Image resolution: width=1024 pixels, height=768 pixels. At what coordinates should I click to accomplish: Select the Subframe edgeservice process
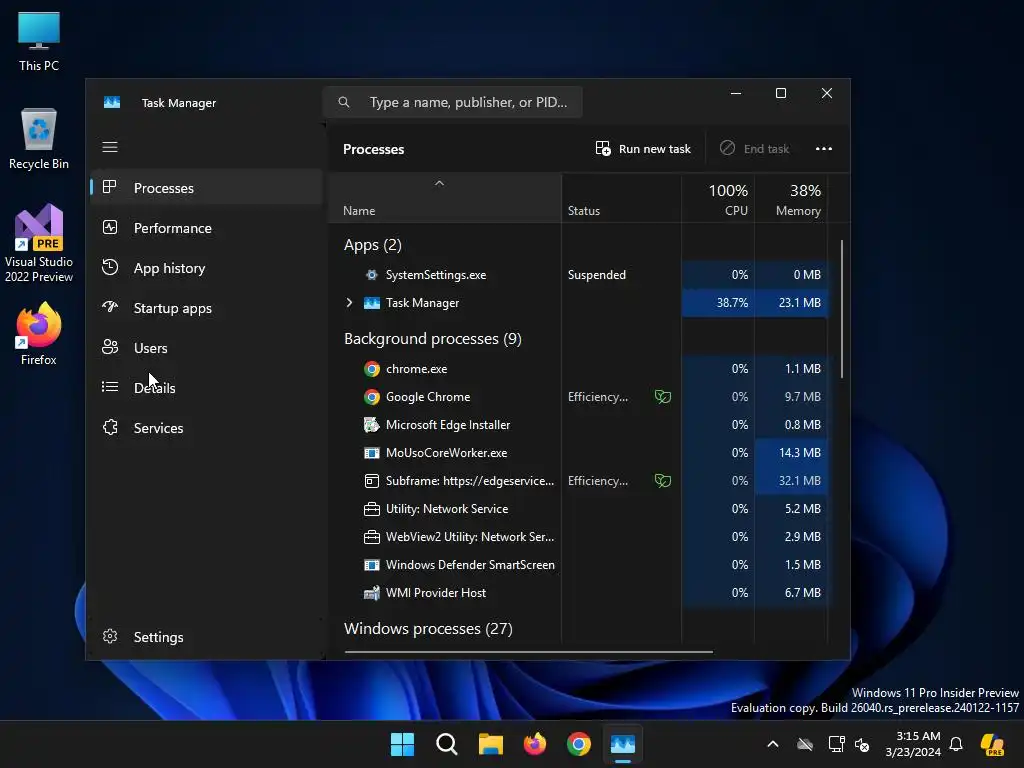(x=579, y=481)
